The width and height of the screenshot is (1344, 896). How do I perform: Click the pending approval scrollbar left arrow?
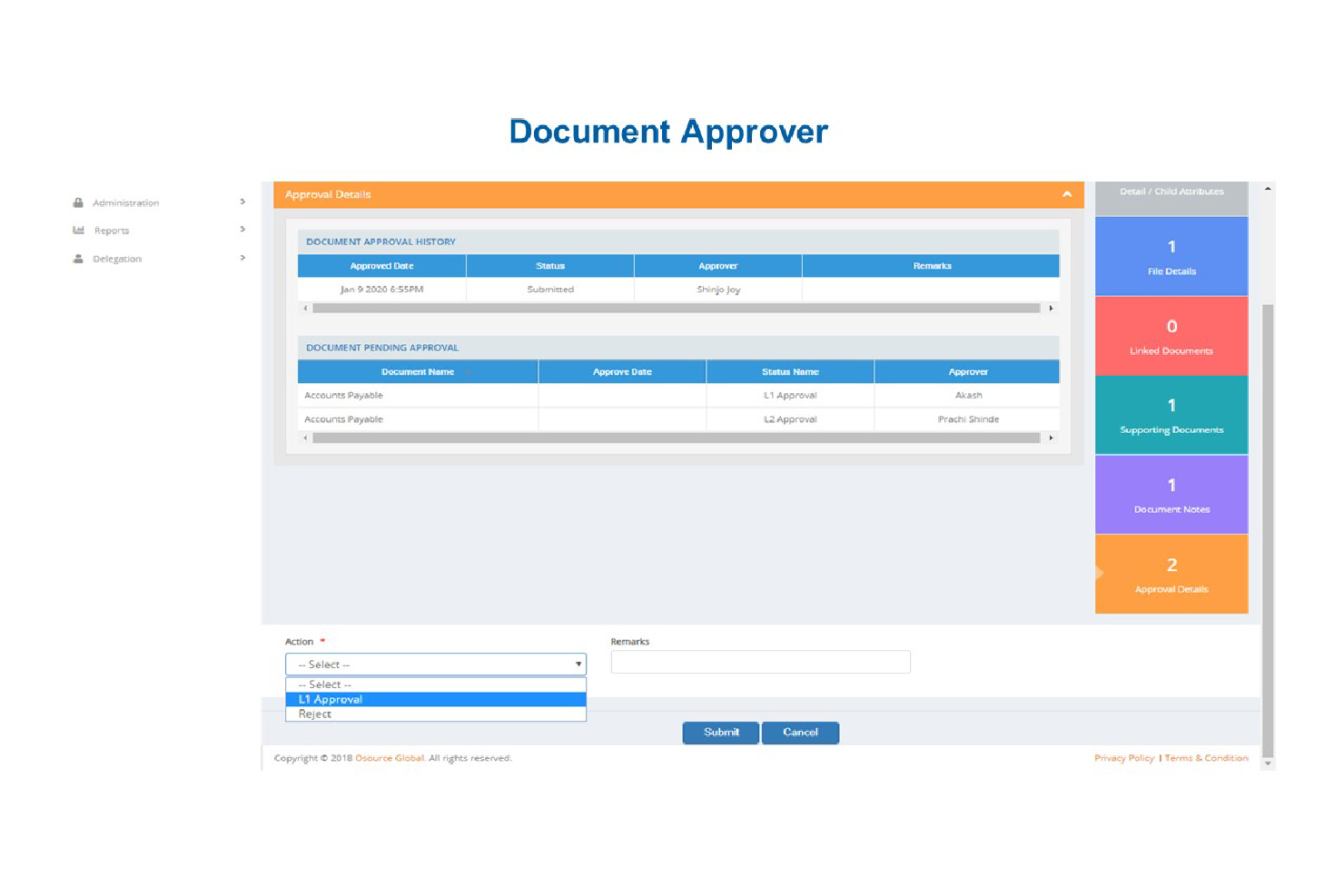[x=305, y=438]
